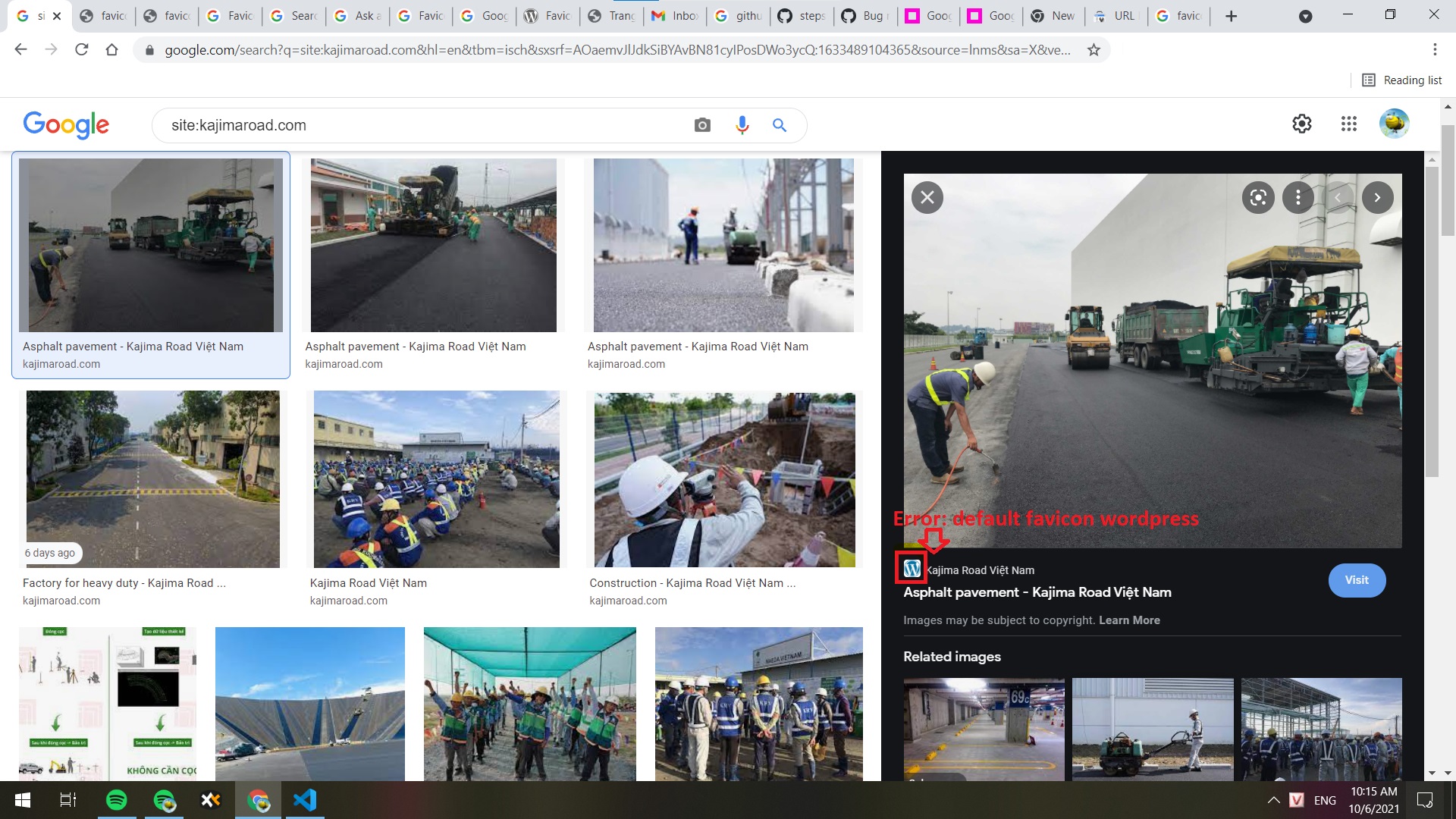Search by image camera icon
Screen dimensions: 1456x819
click(x=702, y=125)
